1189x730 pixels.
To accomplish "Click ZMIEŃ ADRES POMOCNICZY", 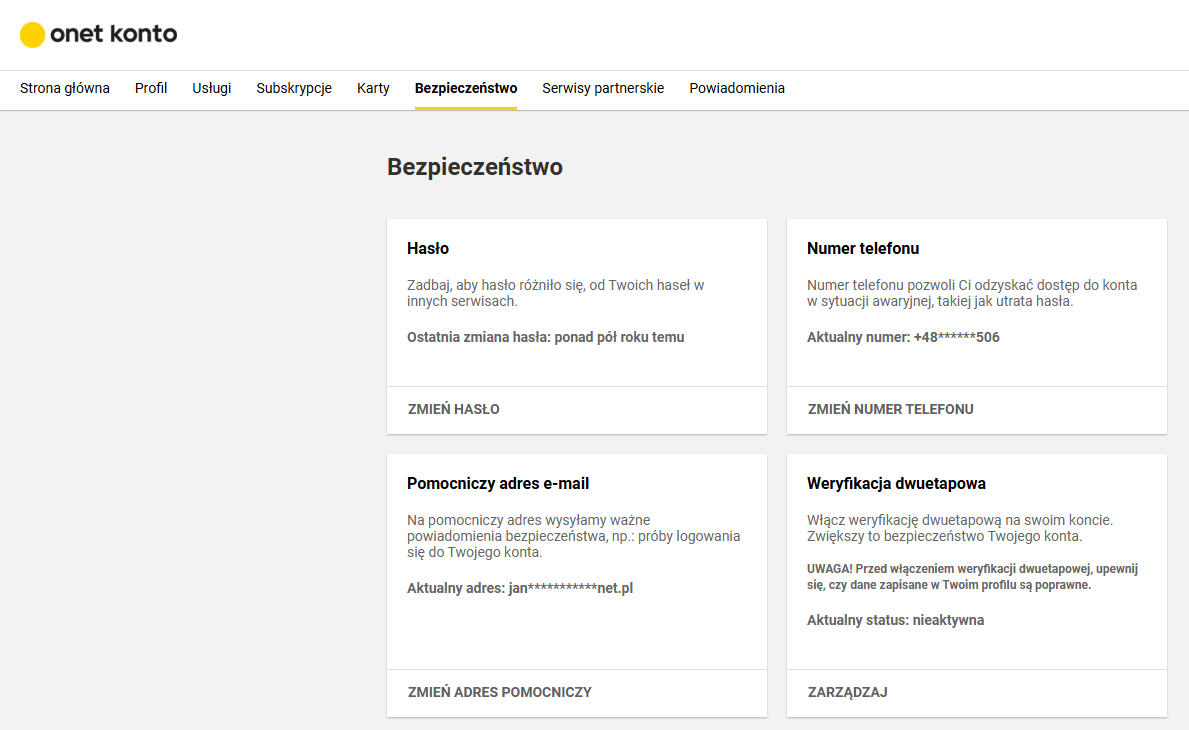I will point(500,692).
